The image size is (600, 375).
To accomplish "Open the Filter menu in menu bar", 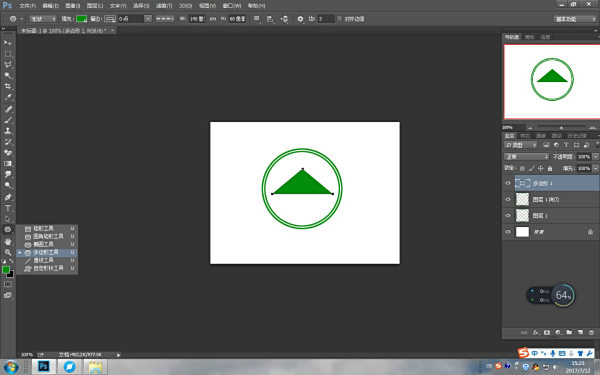I will (164, 6).
